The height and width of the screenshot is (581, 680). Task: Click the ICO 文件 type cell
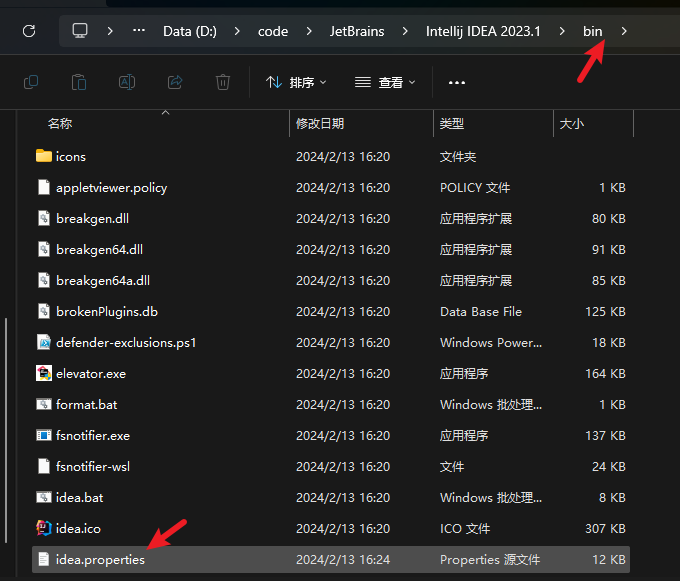click(465, 529)
